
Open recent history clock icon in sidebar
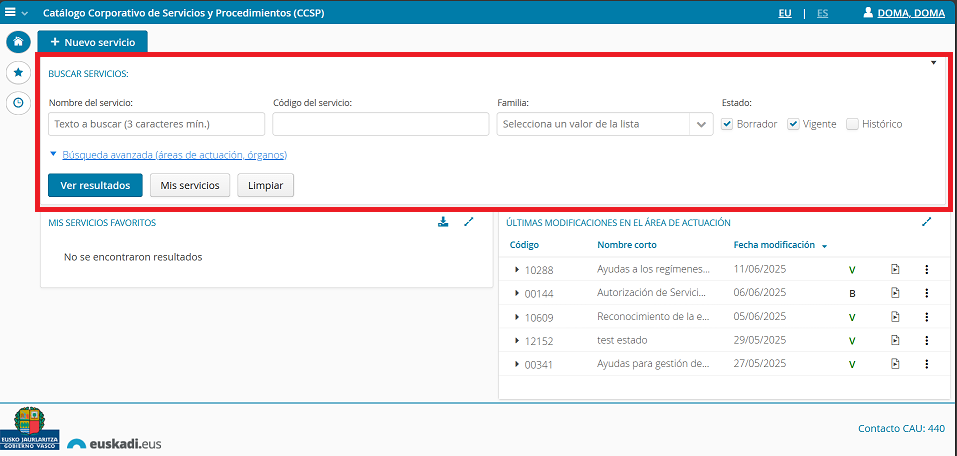point(18,103)
